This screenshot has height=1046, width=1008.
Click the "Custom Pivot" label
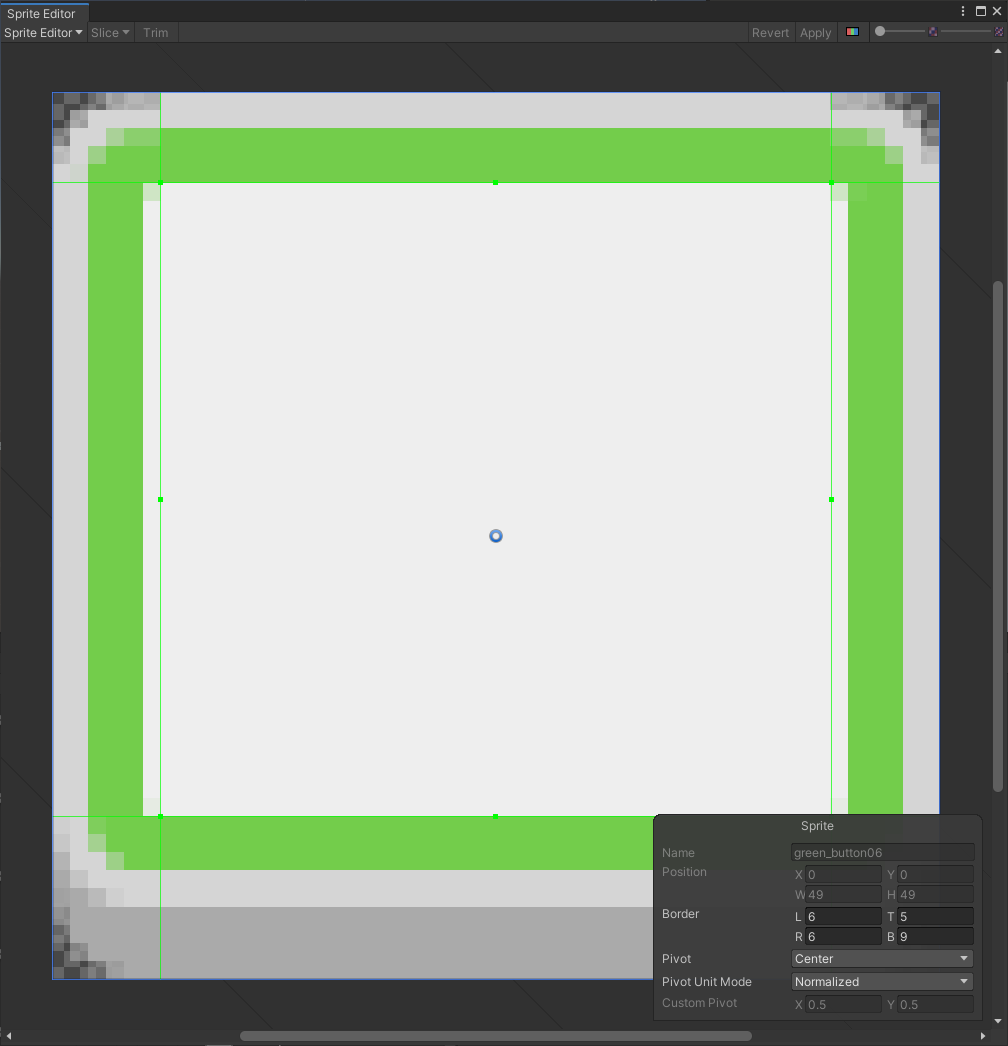click(x=699, y=1003)
